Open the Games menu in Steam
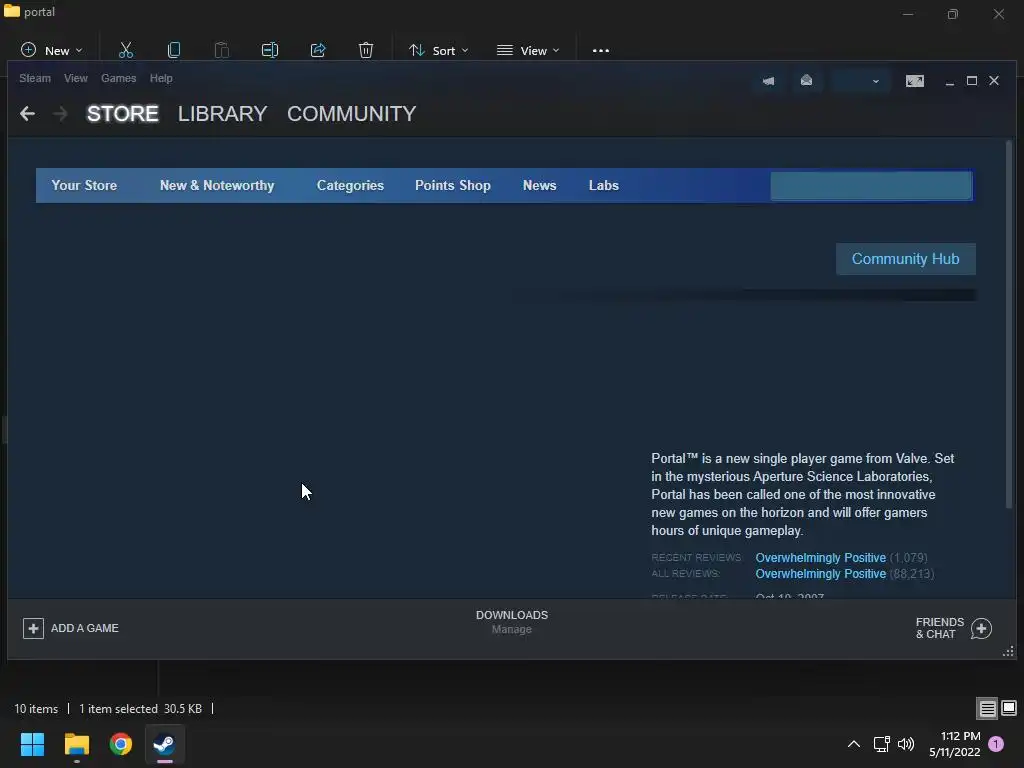This screenshot has height=768, width=1024. point(118,78)
